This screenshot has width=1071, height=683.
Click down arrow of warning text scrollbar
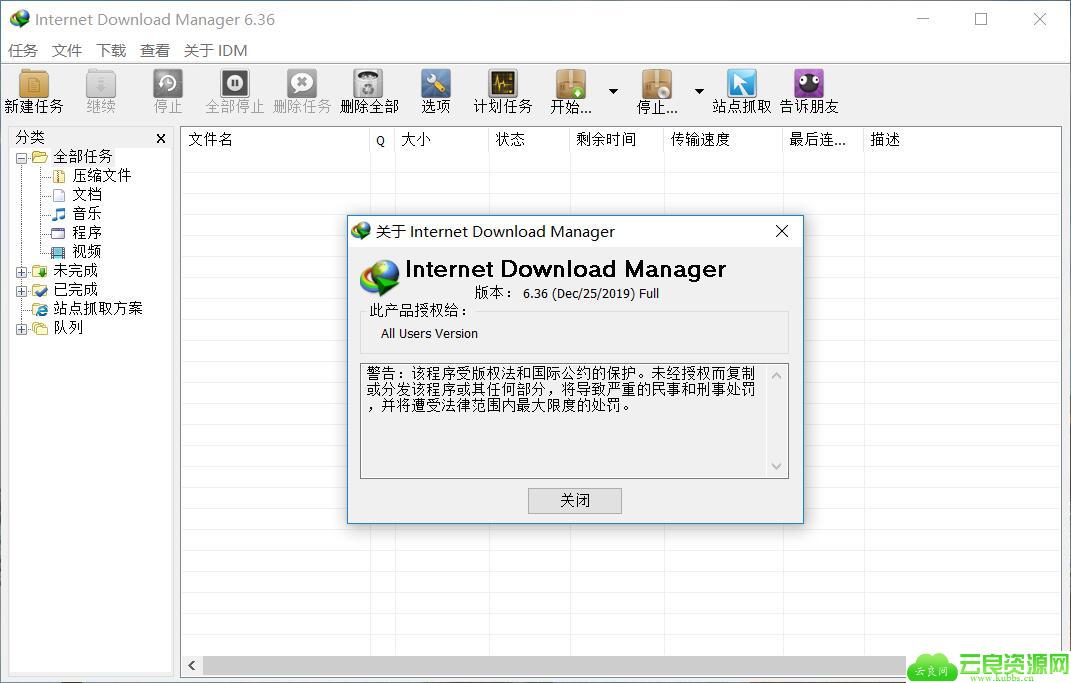pos(776,466)
